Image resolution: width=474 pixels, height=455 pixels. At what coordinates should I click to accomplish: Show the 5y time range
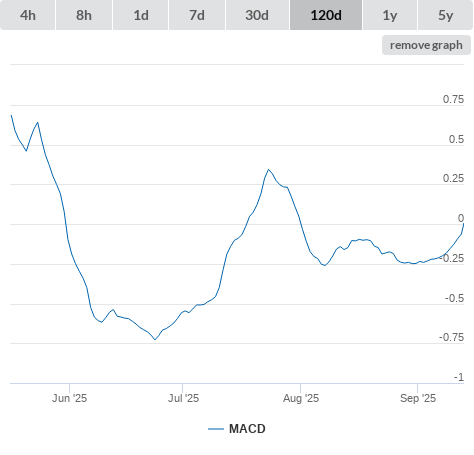point(445,15)
